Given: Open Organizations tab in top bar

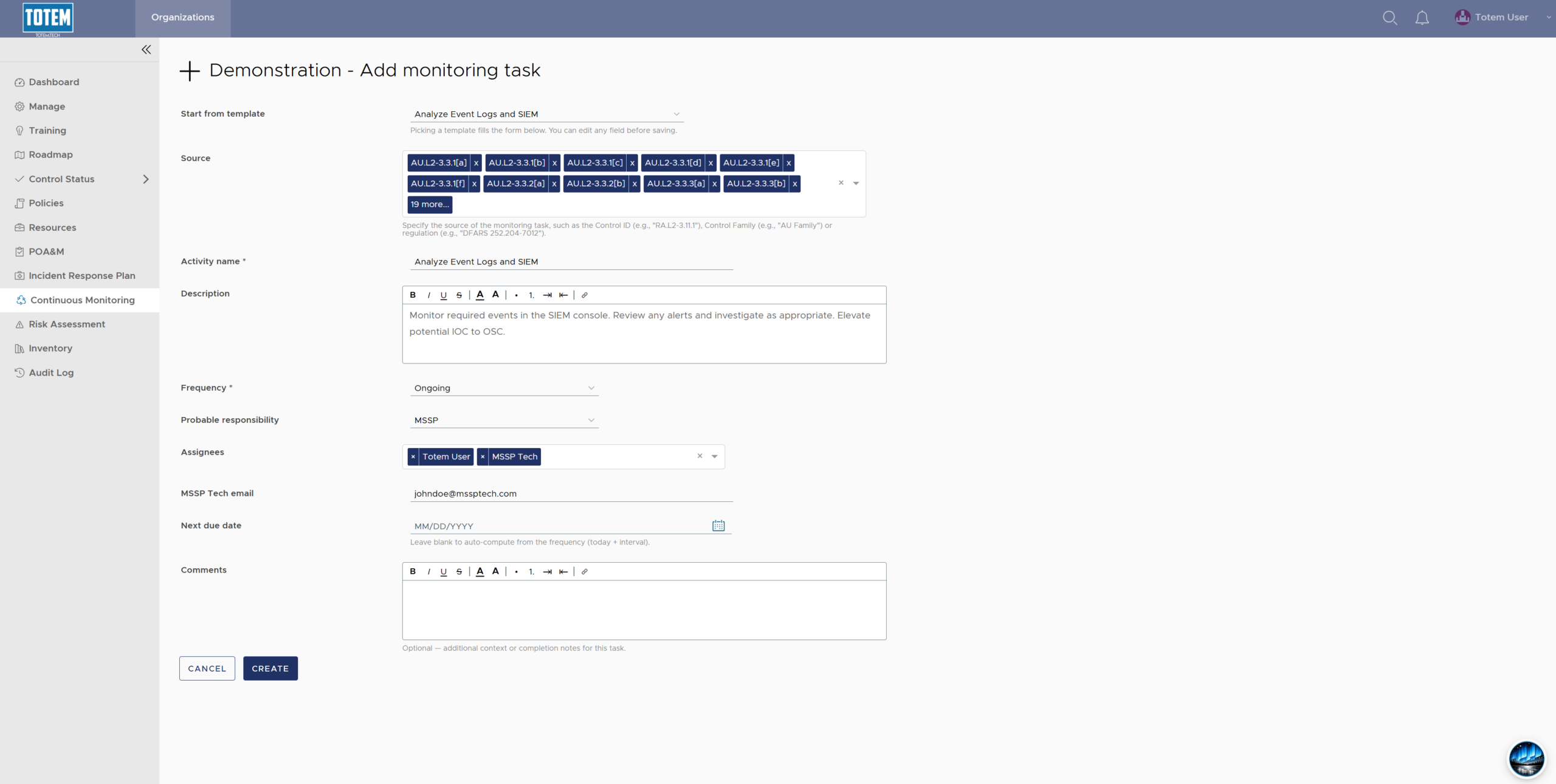Looking at the screenshot, I should click(x=183, y=18).
